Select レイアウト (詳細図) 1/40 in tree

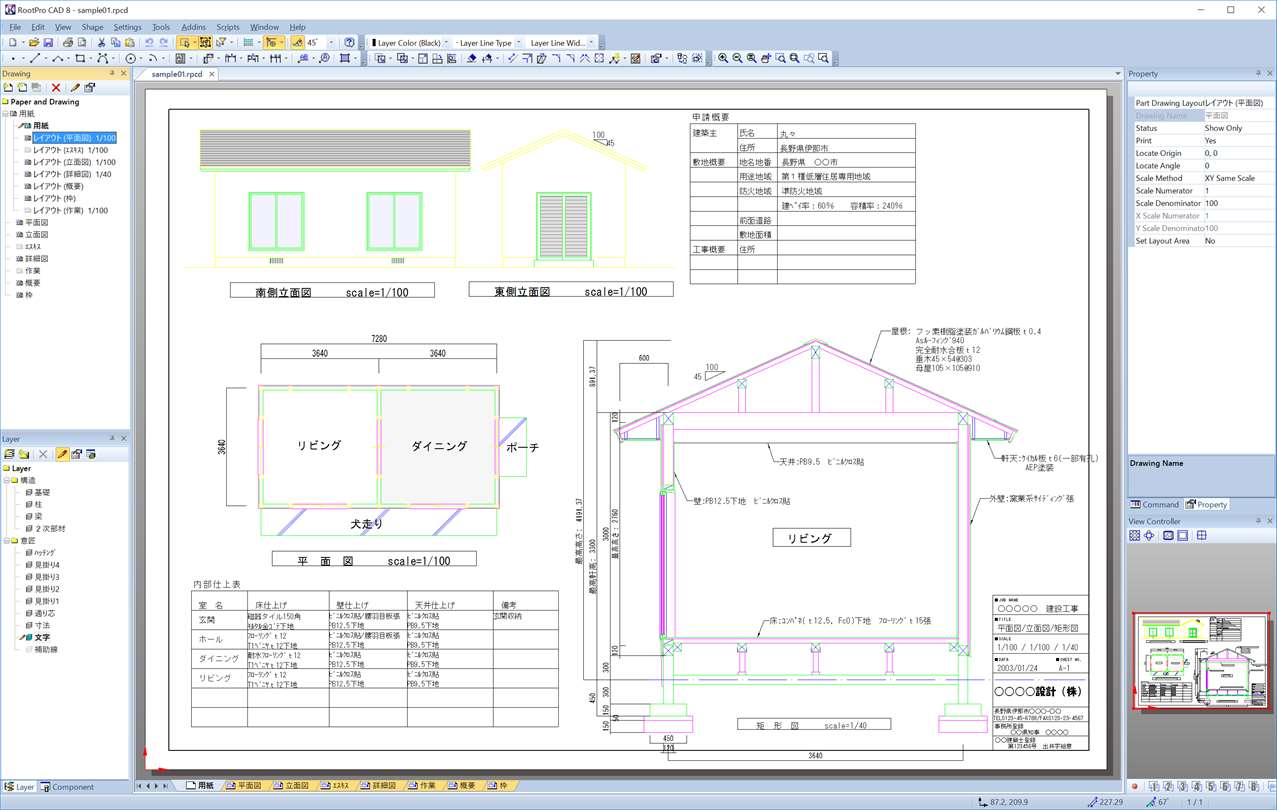[x=72, y=174]
